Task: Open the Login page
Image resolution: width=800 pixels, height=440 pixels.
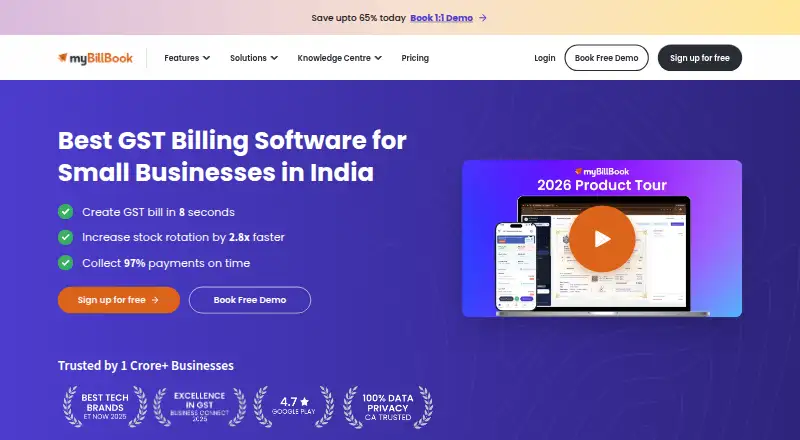Action: pyautogui.click(x=544, y=58)
